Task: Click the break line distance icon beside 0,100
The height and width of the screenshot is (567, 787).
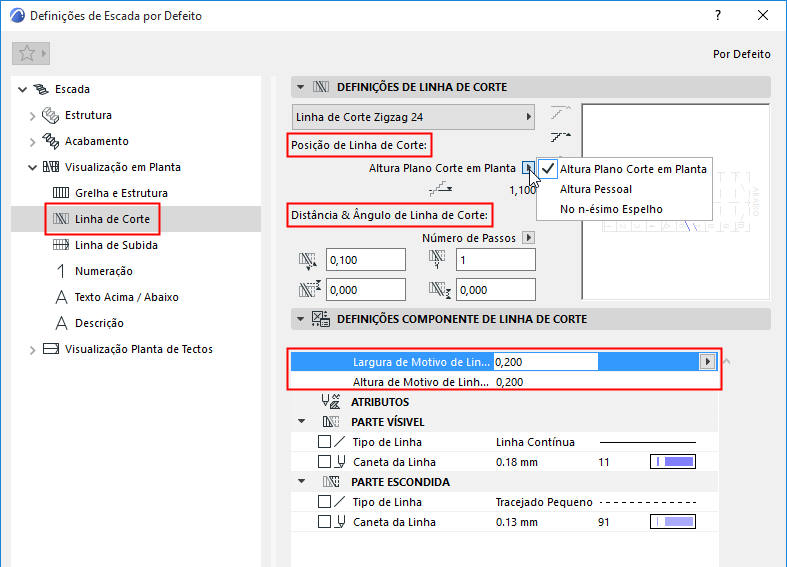Action: [x=308, y=260]
